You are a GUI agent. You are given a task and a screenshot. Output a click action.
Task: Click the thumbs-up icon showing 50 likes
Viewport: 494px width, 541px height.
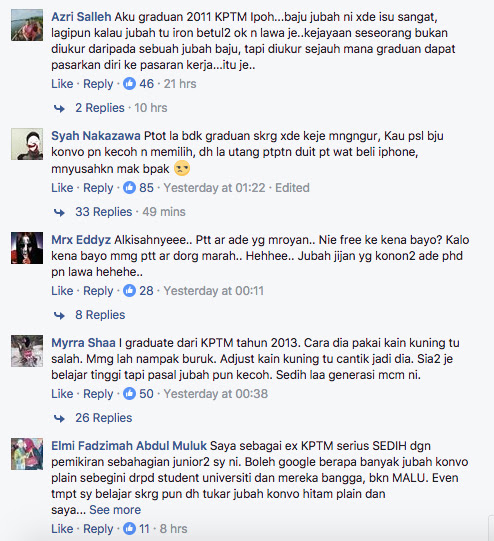[129, 393]
